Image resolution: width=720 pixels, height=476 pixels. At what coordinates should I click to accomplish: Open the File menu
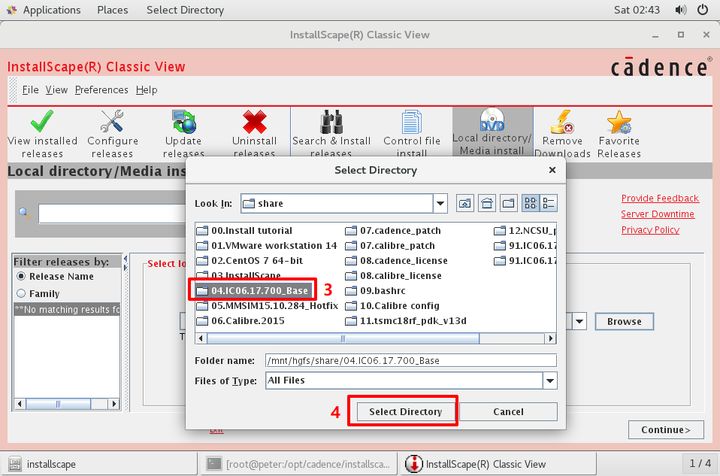(30, 90)
